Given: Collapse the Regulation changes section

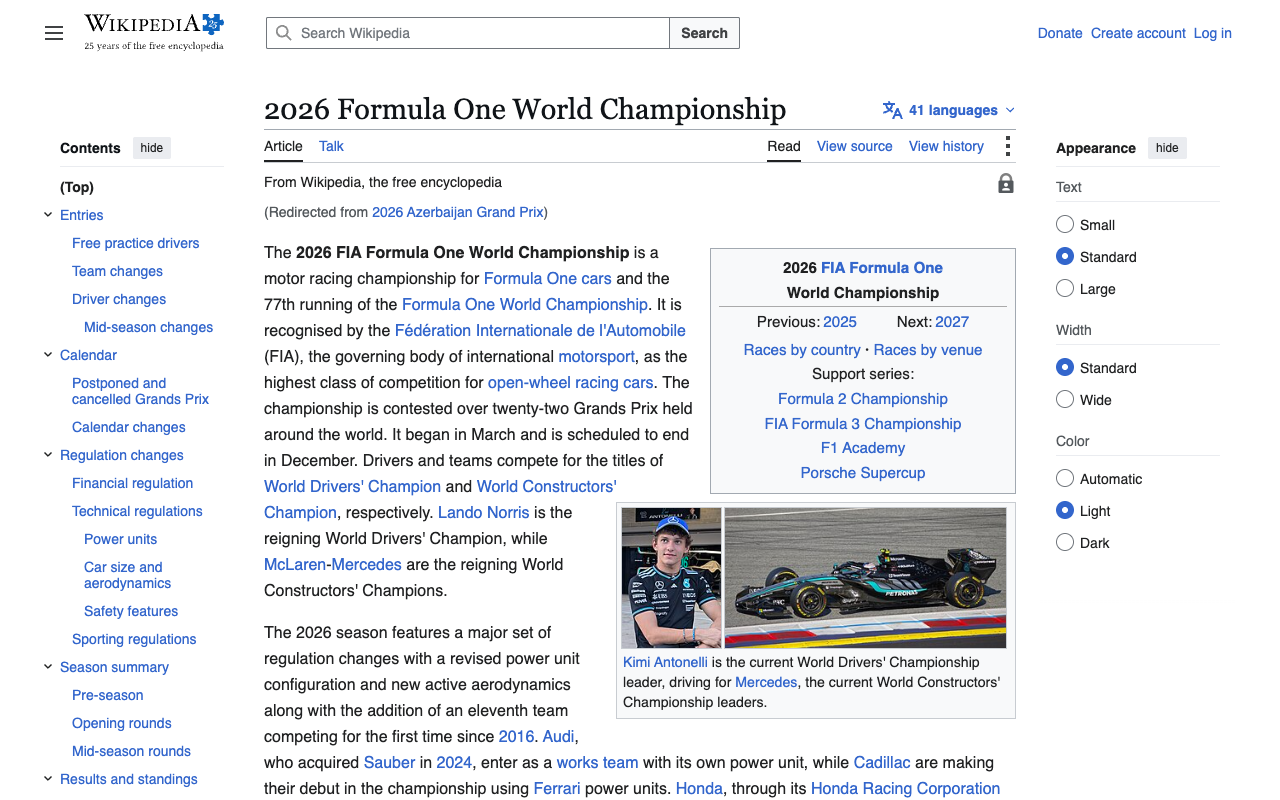Looking at the screenshot, I should click(x=48, y=455).
